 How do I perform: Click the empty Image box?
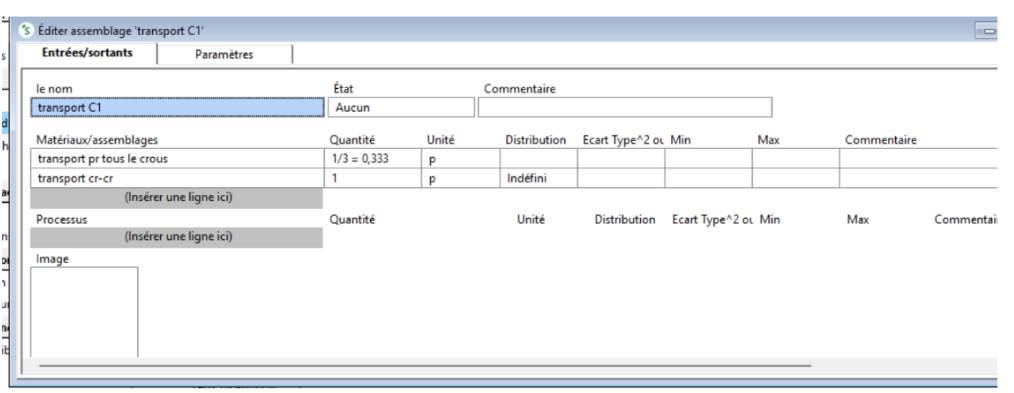pos(84,312)
